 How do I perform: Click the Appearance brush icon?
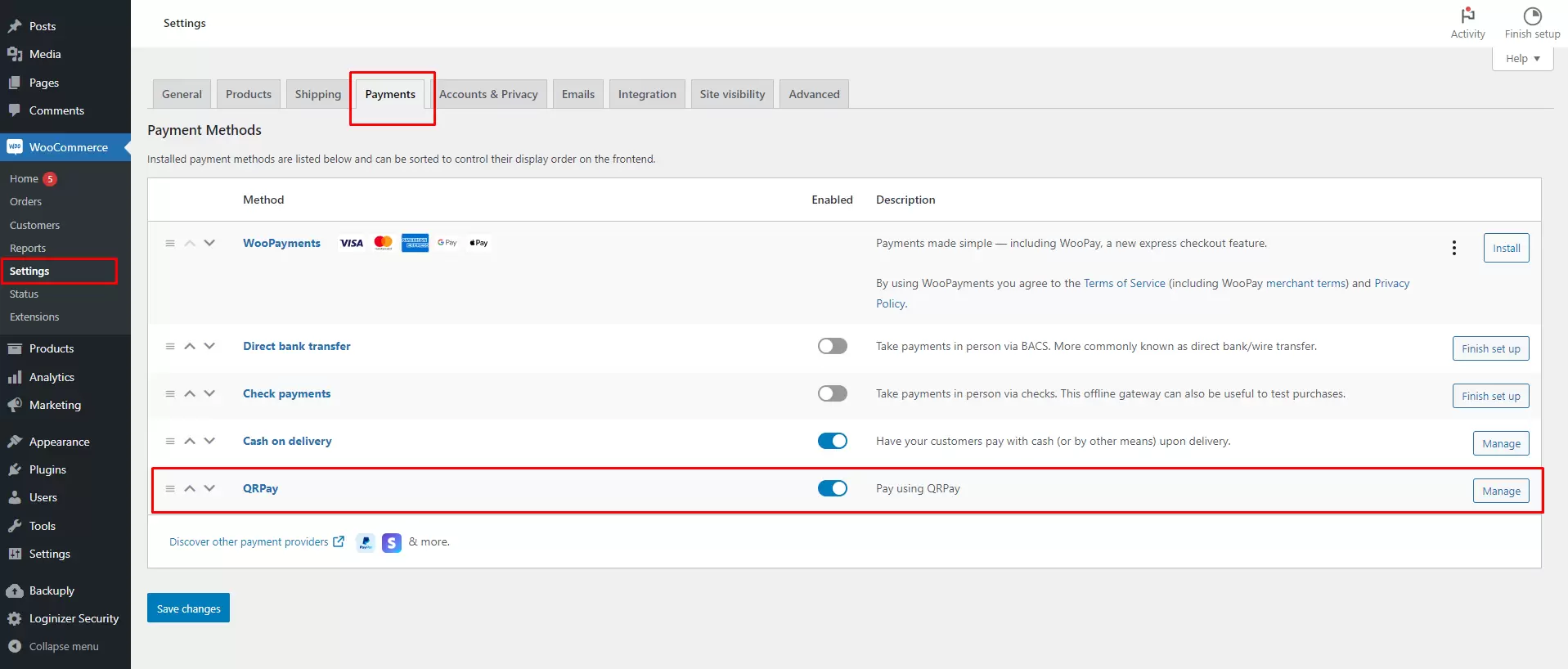coord(15,442)
